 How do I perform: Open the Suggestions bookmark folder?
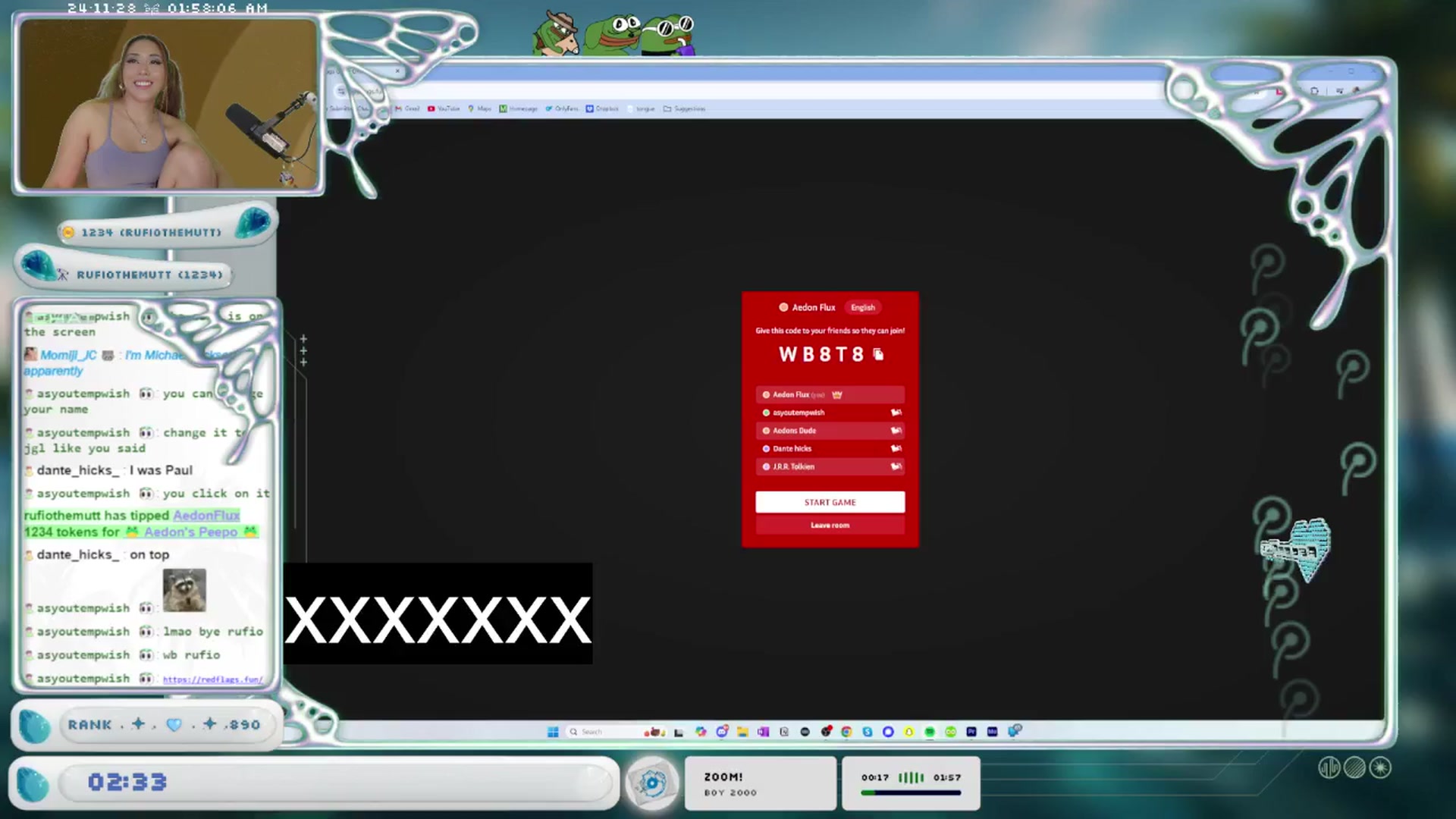tap(684, 108)
